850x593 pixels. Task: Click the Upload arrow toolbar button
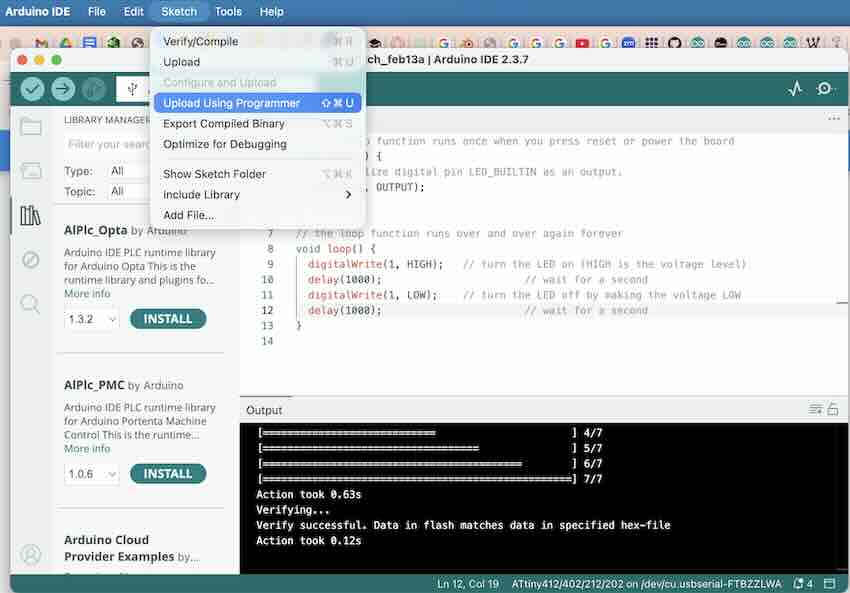pos(63,89)
